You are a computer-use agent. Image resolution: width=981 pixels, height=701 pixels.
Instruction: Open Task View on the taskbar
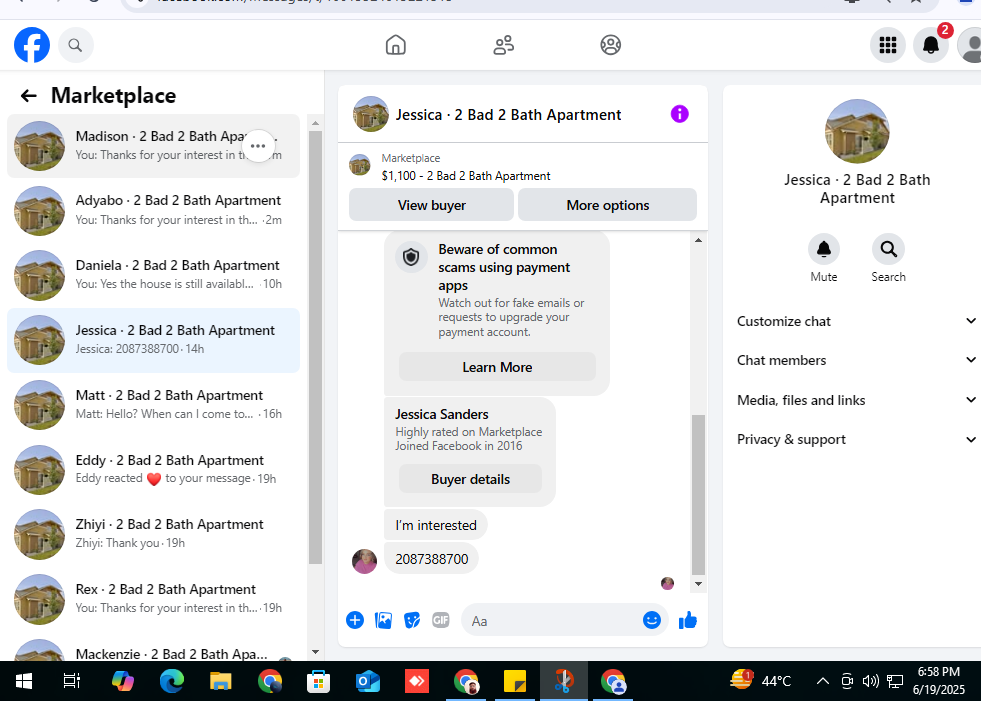tap(72, 681)
